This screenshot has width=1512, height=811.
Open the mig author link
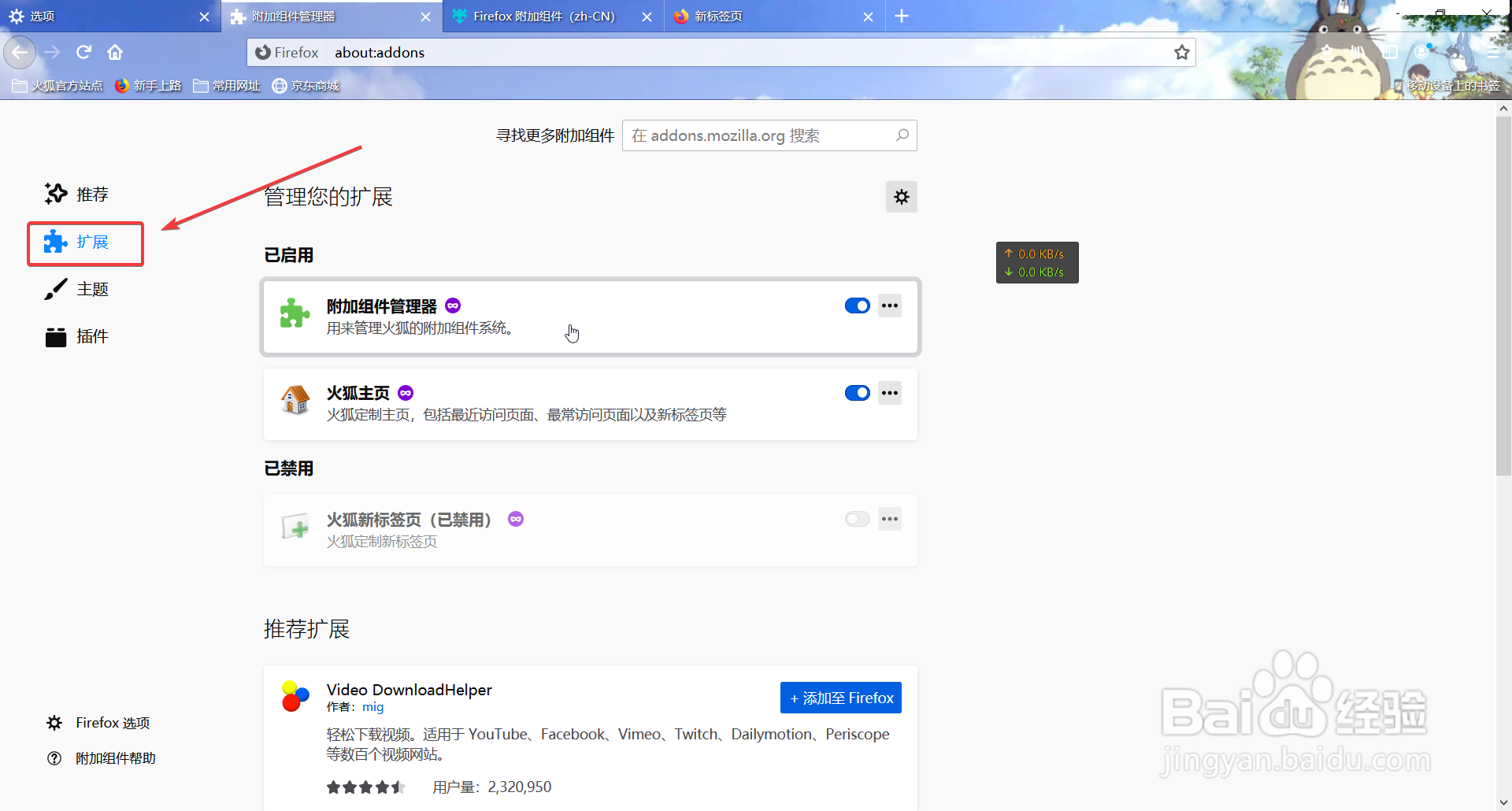tap(372, 707)
